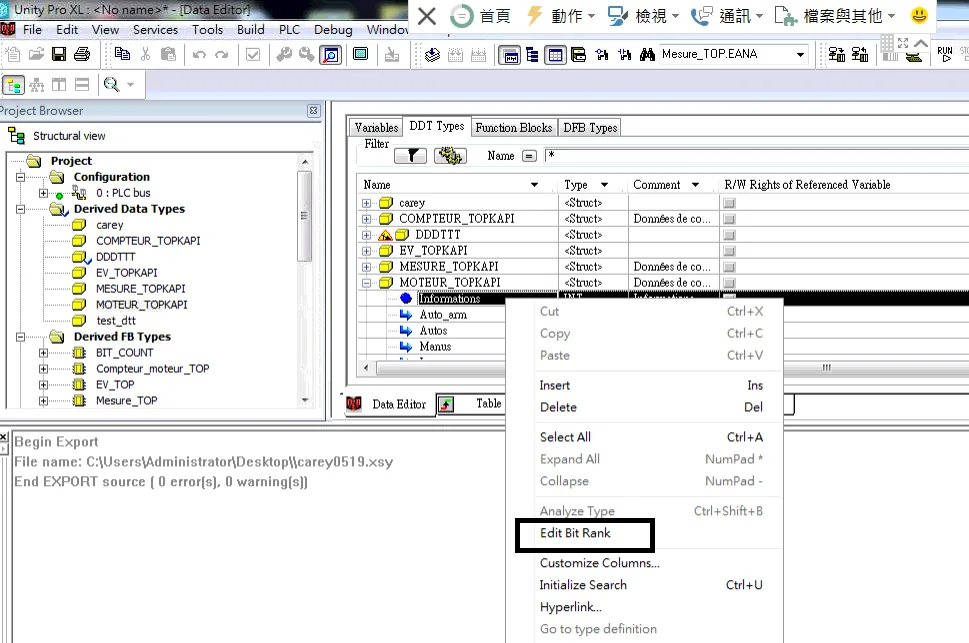Choose Customize Columns... from context menu

click(599, 563)
